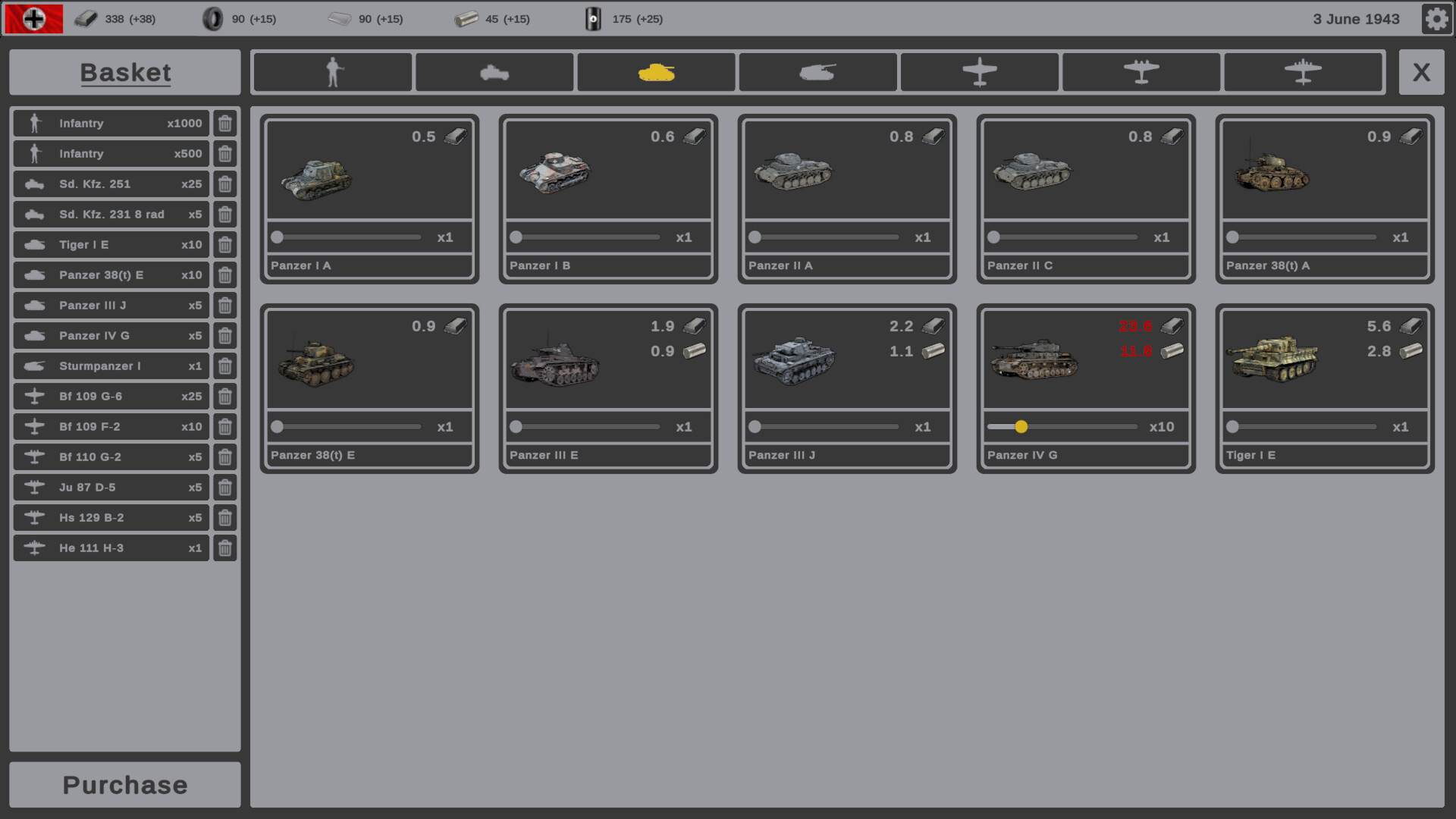Click the fuel barrel resource icon
The width and height of the screenshot is (1456, 819).
(593, 19)
